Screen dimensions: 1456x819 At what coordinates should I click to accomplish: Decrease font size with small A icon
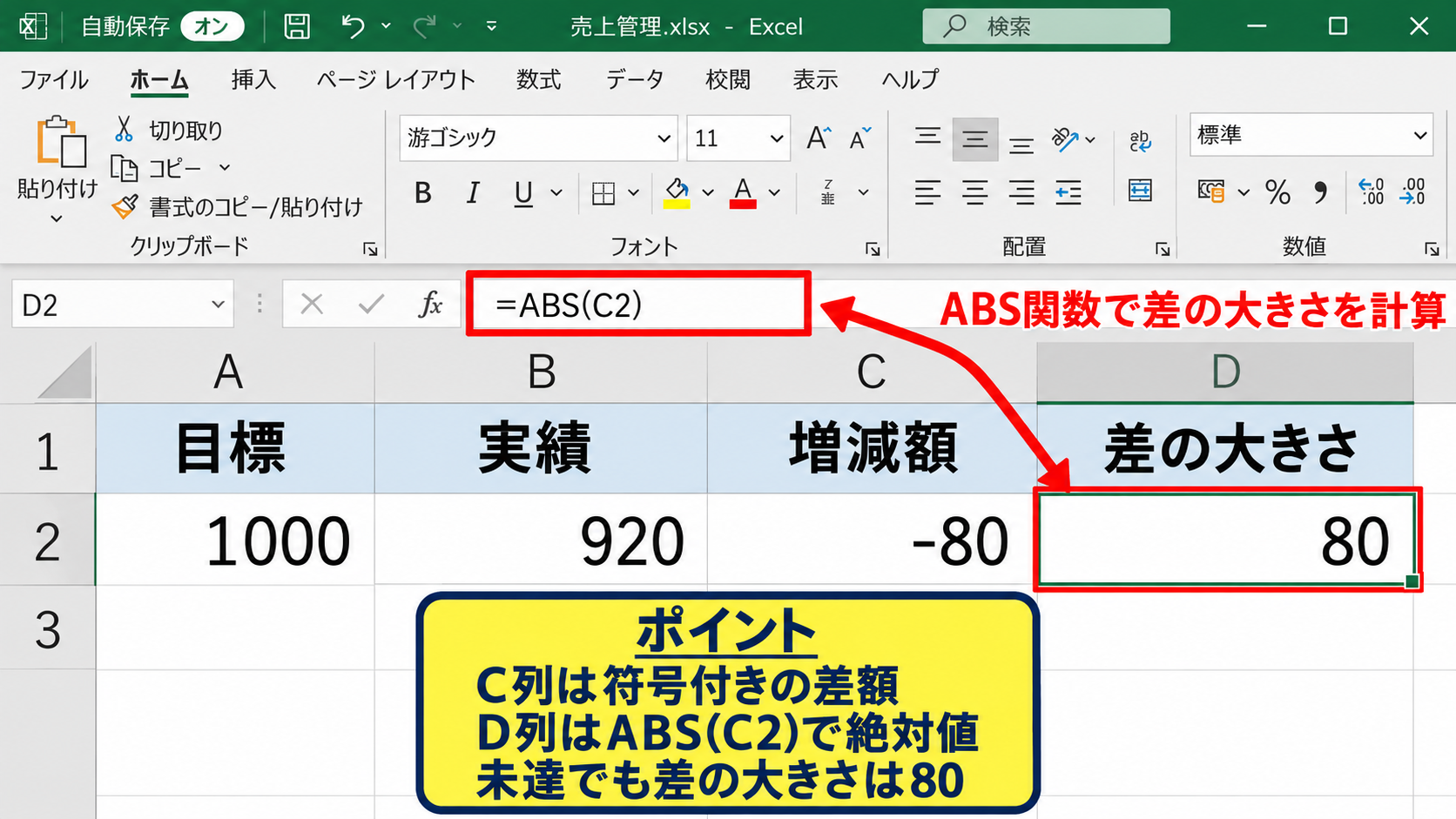pos(860,138)
